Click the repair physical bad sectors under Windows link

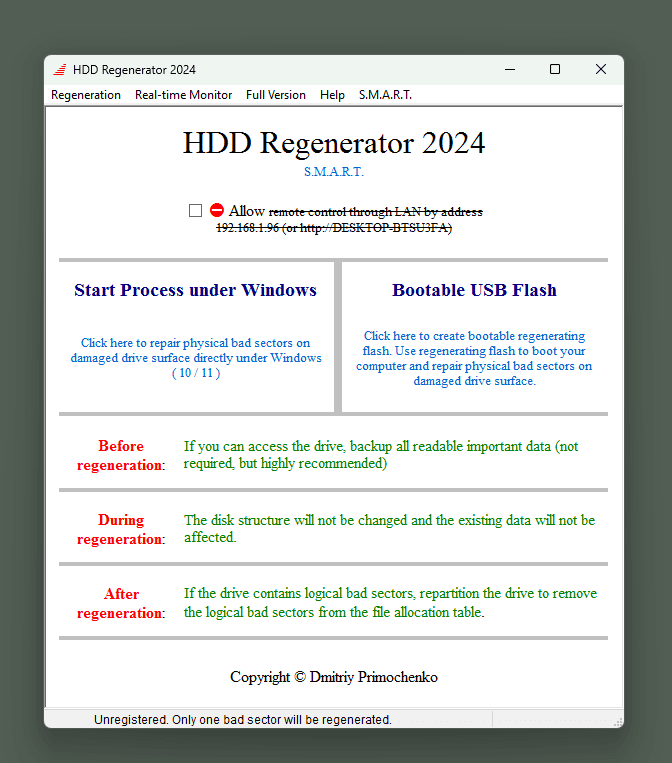(x=196, y=358)
